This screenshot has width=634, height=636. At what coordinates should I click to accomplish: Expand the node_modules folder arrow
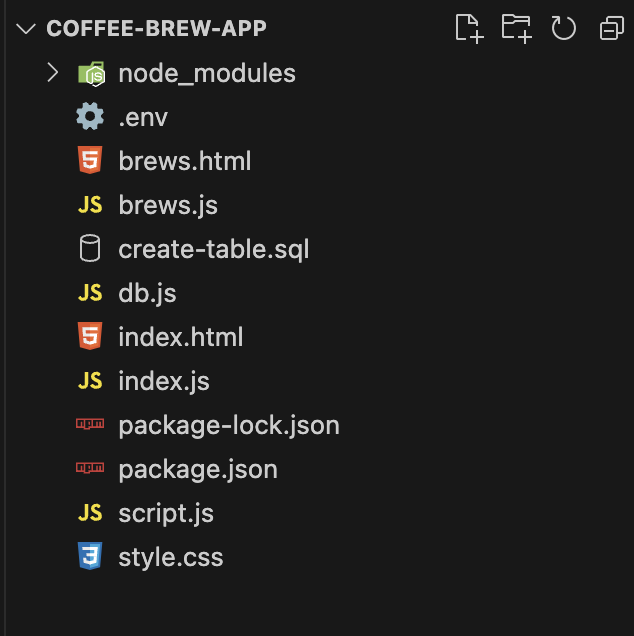point(53,73)
